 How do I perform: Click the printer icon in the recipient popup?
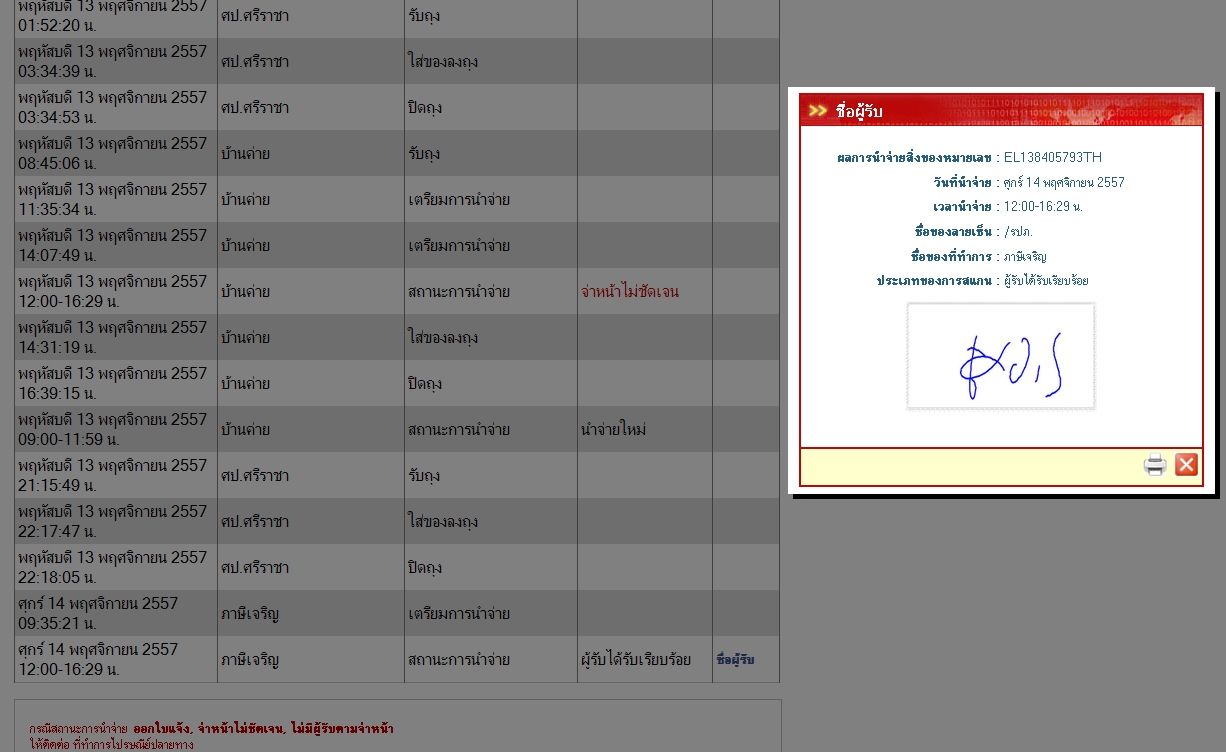click(x=1155, y=465)
